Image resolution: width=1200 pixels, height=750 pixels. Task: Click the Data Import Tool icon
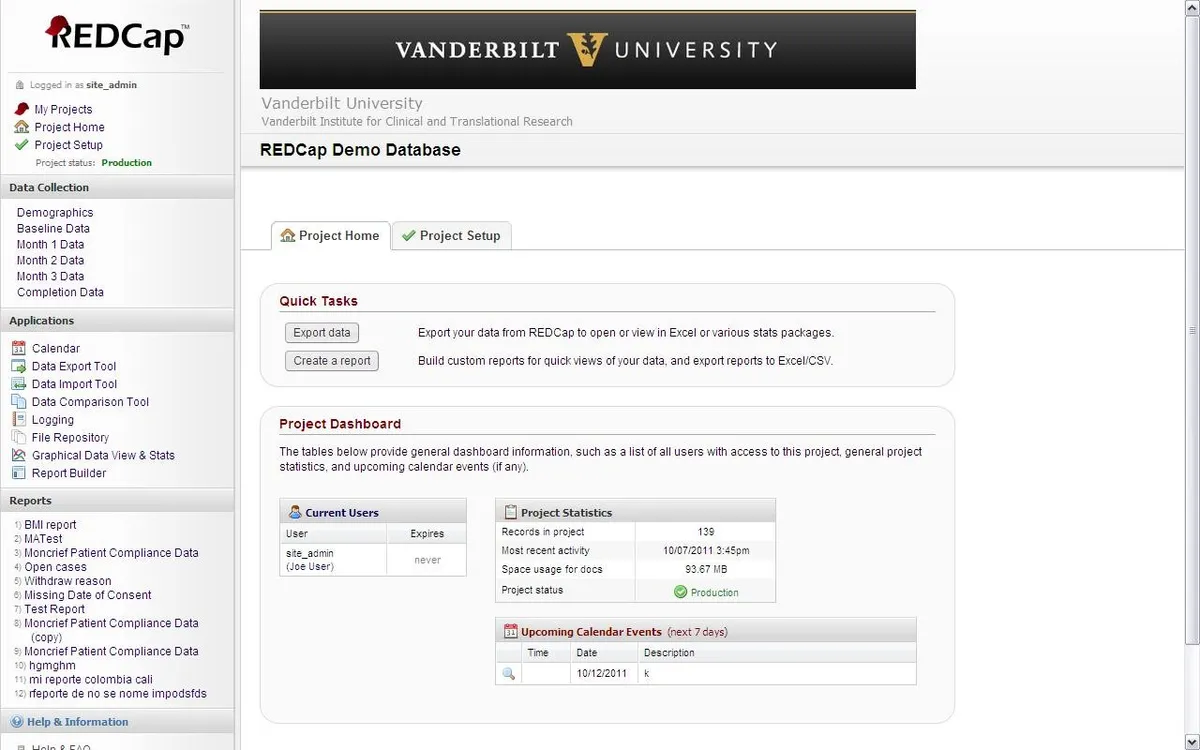19,384
